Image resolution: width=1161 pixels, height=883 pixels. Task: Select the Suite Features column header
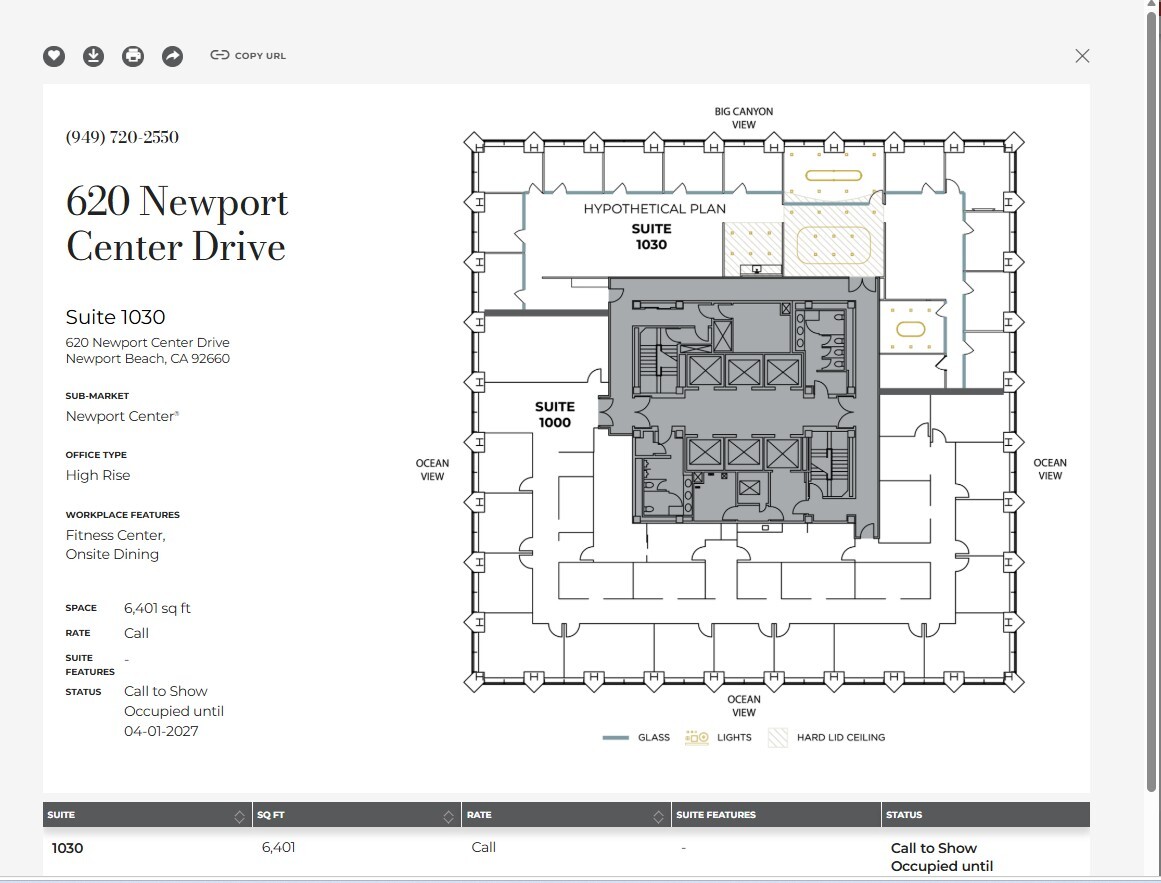click(776, 815)
